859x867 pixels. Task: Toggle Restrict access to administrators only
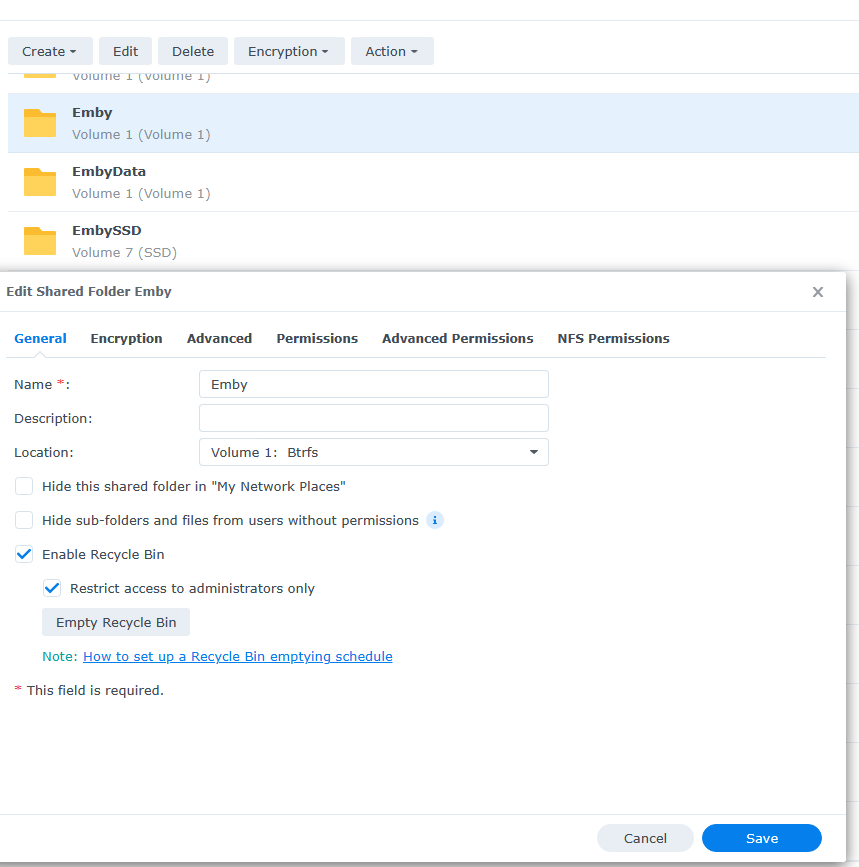(x=52, y=588)
